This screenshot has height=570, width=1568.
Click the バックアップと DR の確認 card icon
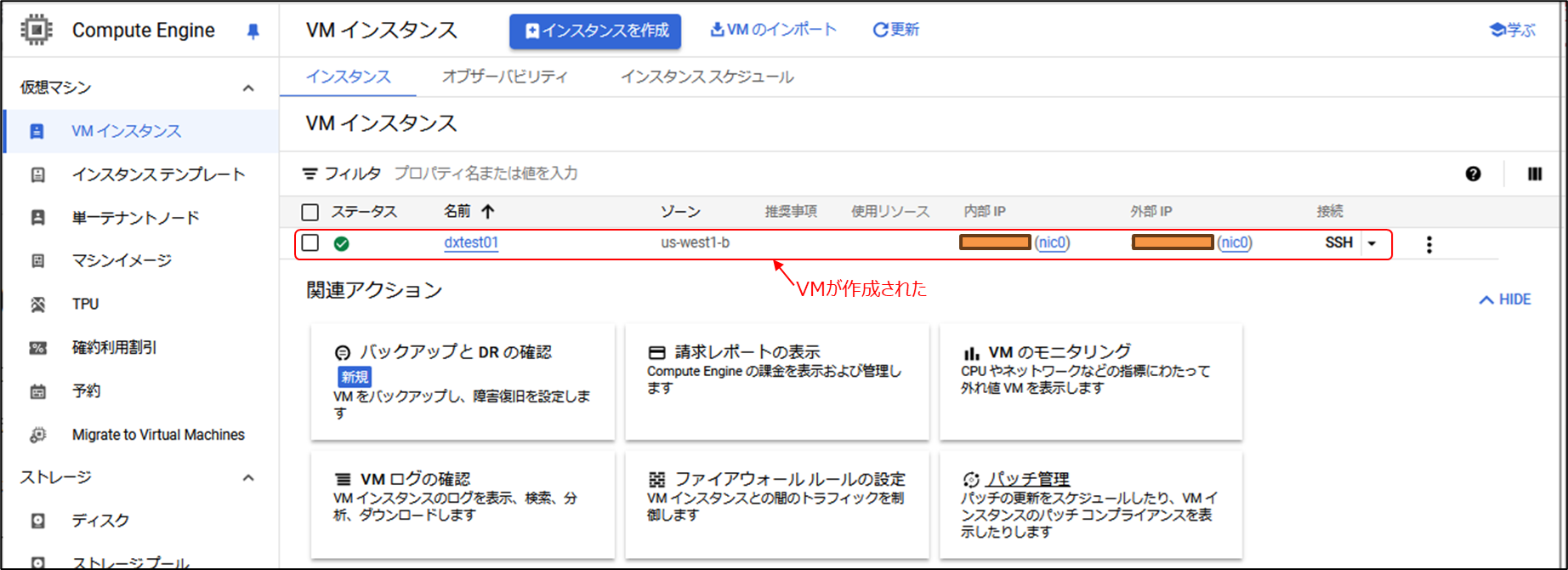click(342, 352)
